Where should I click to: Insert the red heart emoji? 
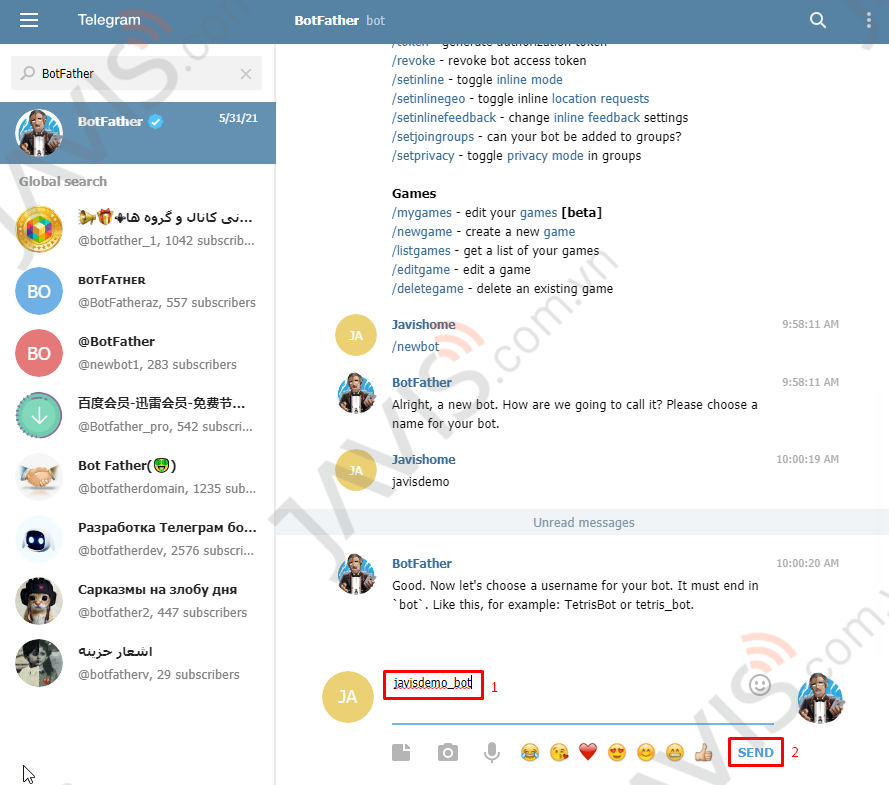click(x=588, y=753)
